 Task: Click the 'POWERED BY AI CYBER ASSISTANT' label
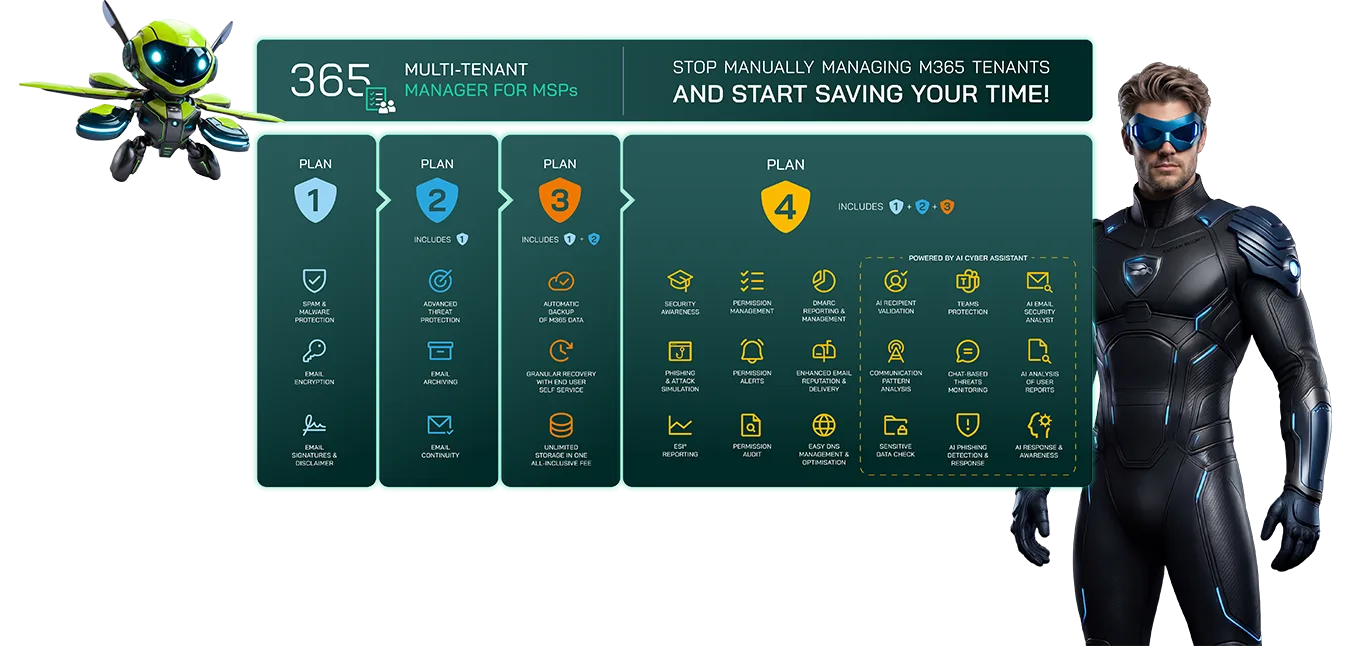968,258
